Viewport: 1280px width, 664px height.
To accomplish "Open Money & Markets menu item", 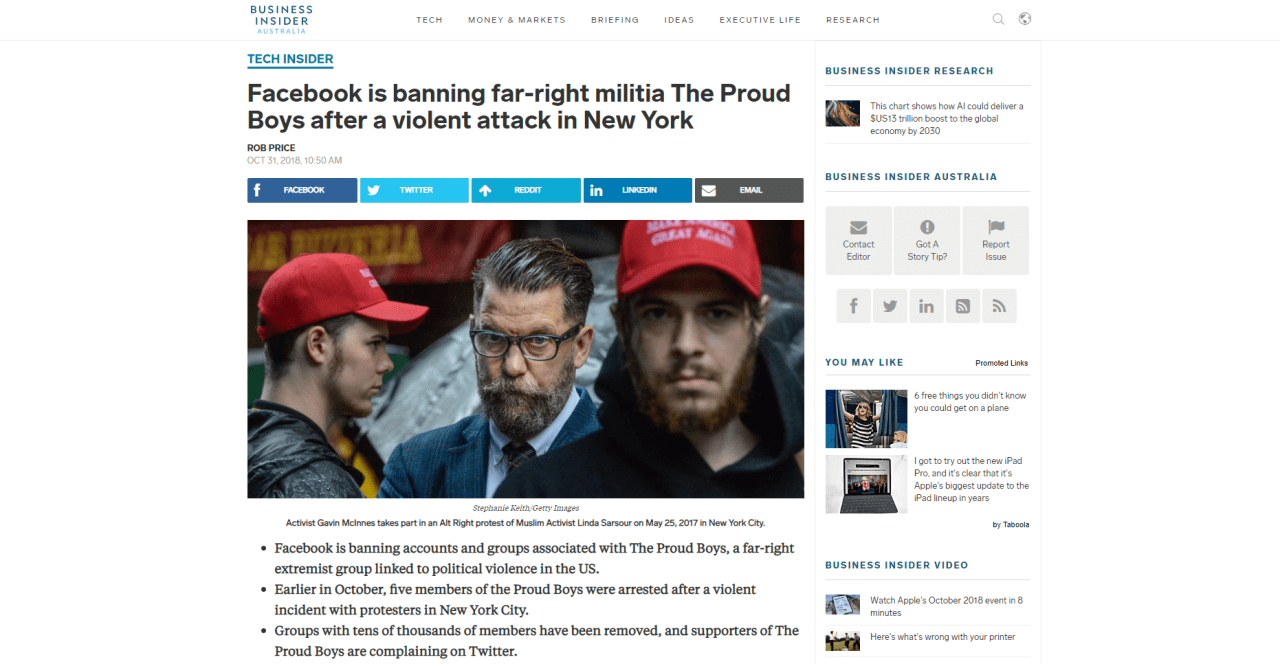I will [517, 20].
